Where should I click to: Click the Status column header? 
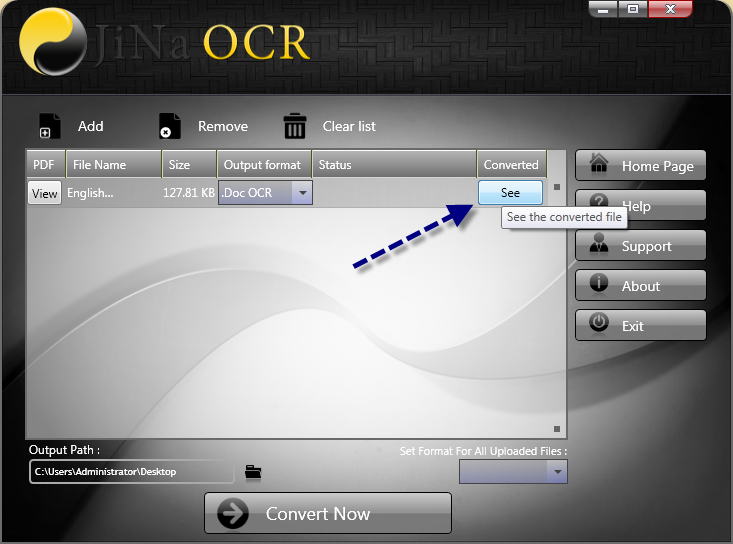(x=394, y=165)
